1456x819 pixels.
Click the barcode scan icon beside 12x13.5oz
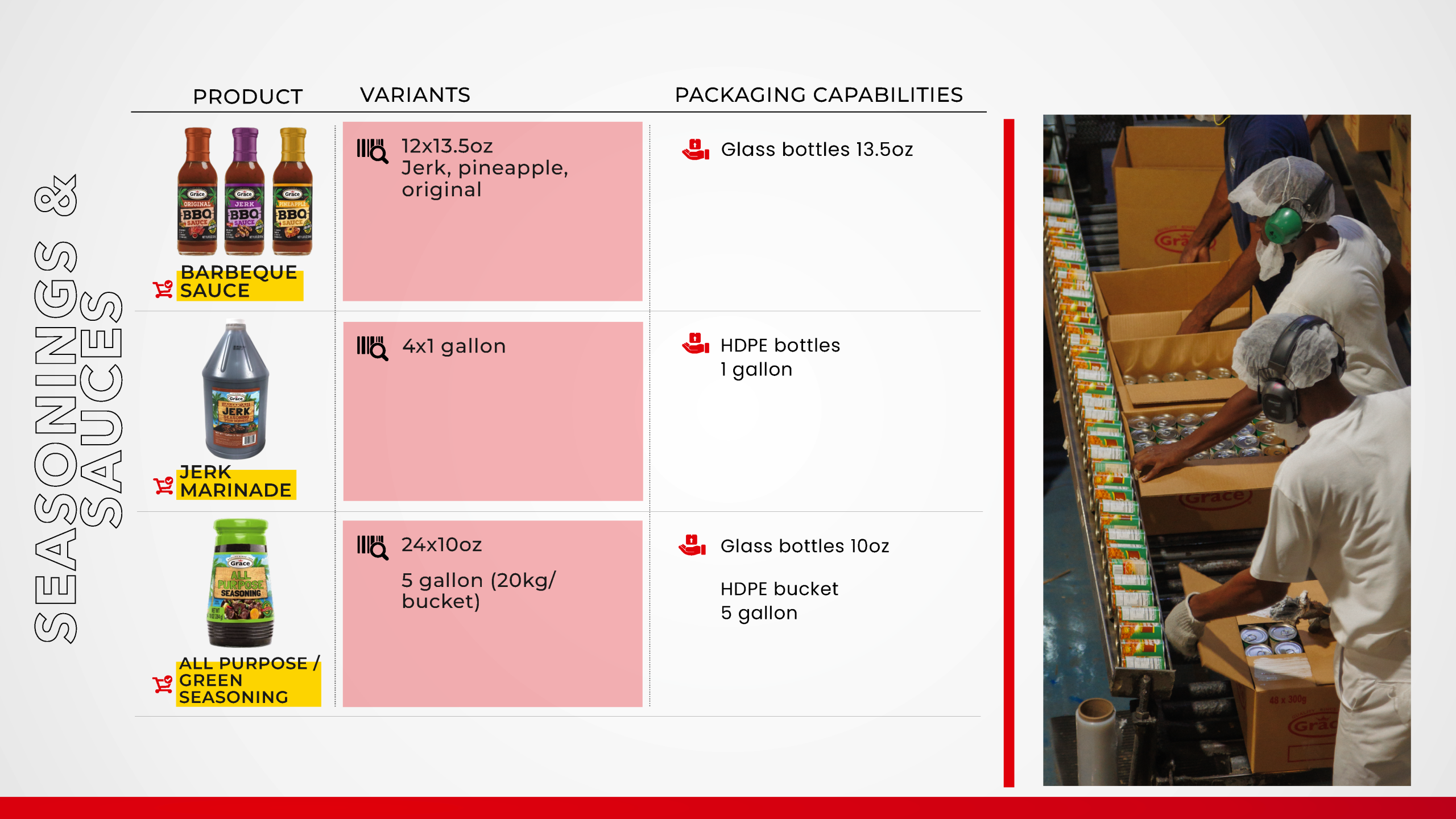(x=372, y=150)
